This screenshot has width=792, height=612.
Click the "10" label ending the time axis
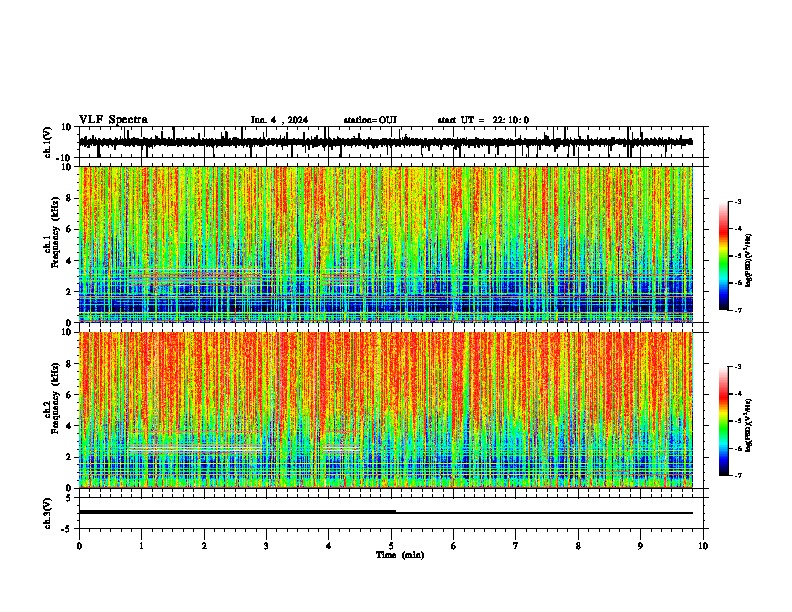703,546
